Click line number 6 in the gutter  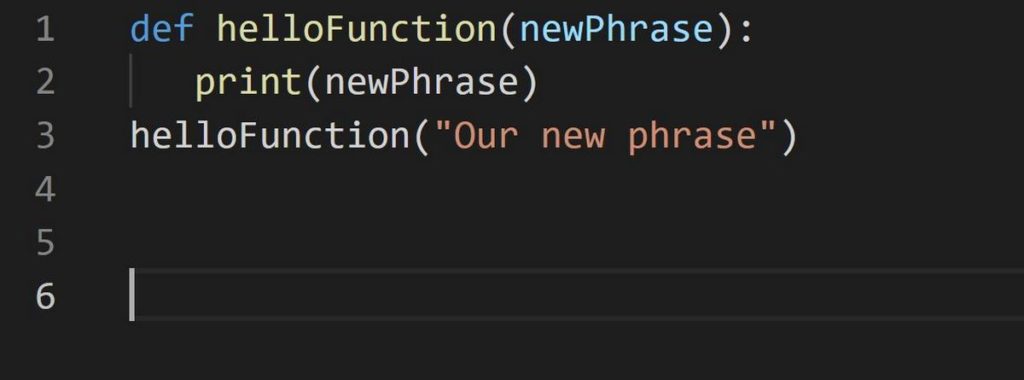click(x=45, y=296)
